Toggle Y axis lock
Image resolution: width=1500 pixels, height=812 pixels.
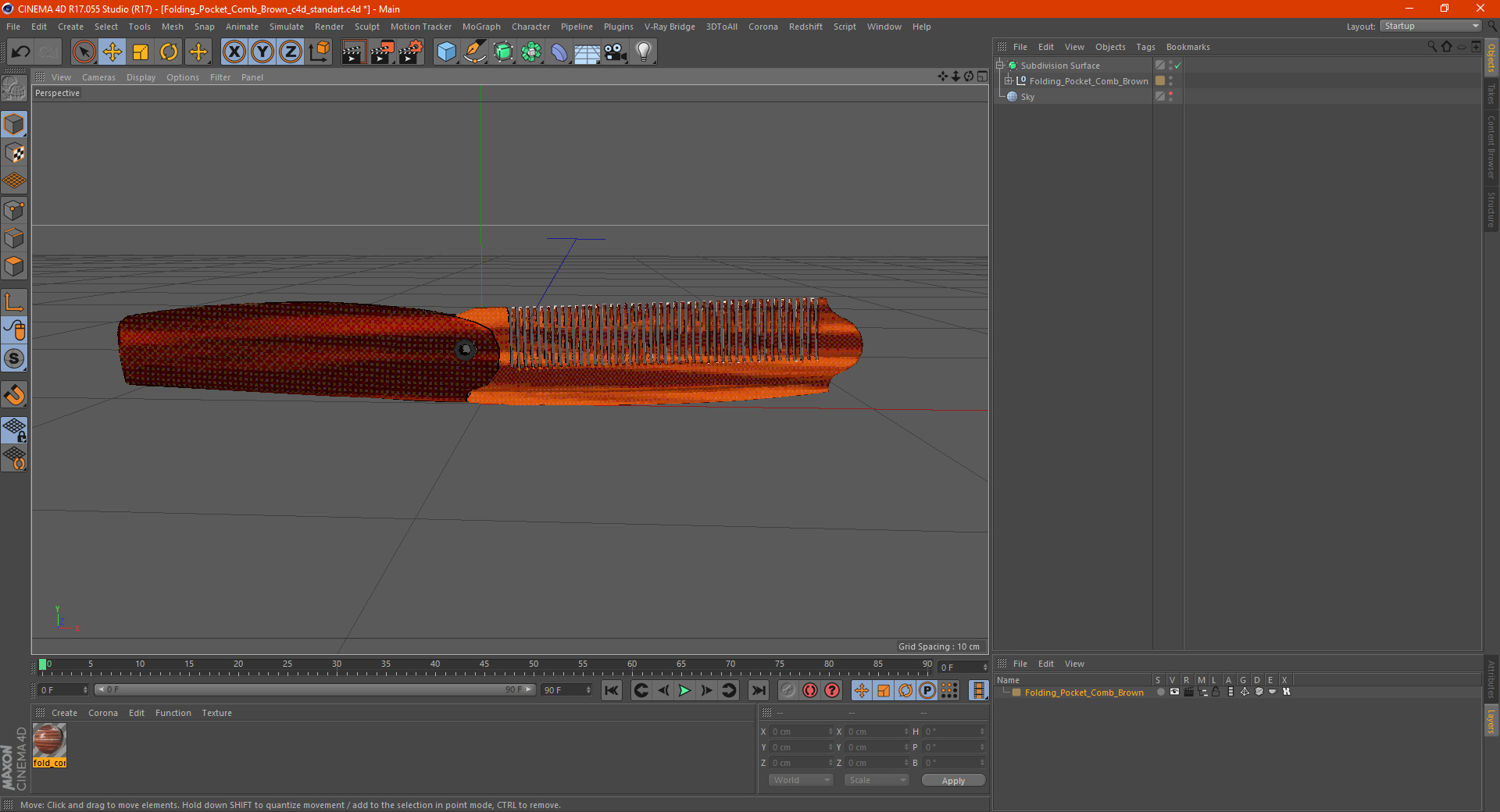pyautogui.click(x=262, y=52)
